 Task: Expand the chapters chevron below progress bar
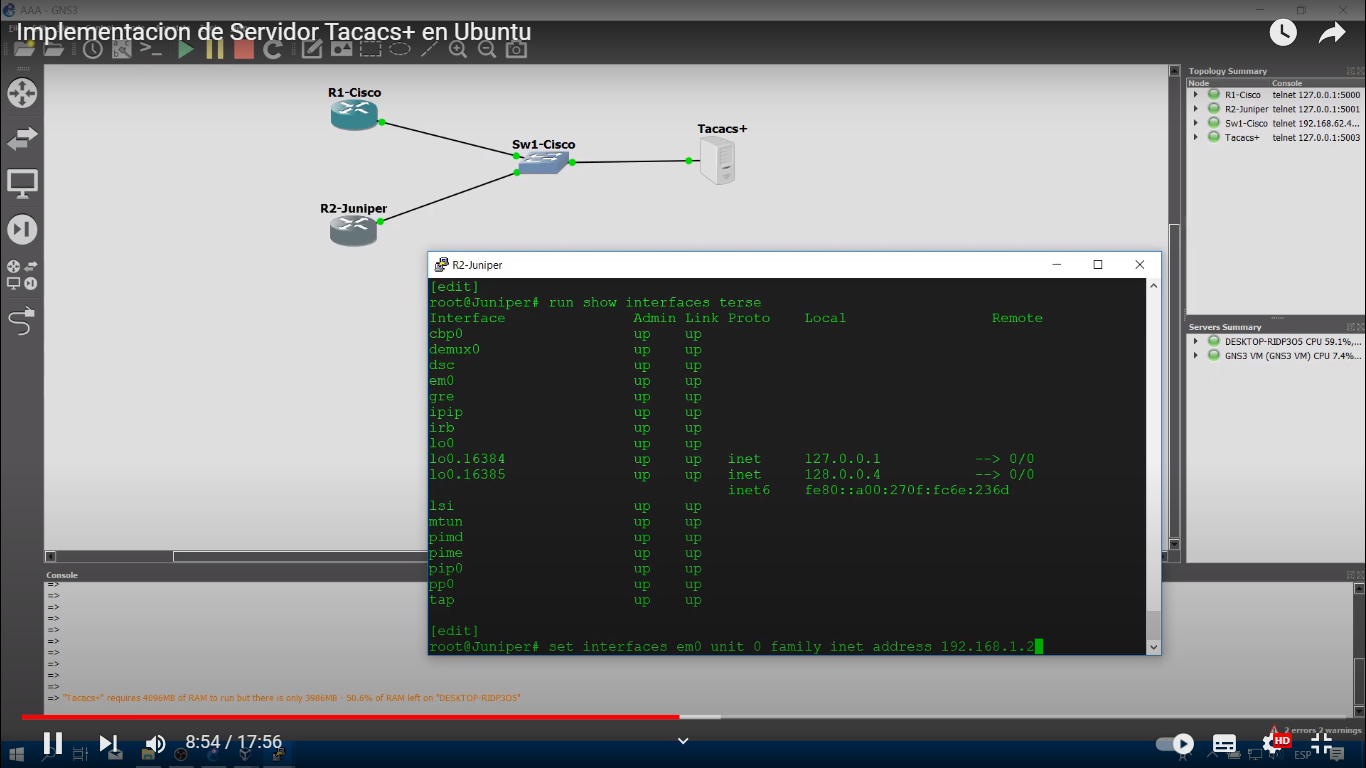(x=683, y=741)
